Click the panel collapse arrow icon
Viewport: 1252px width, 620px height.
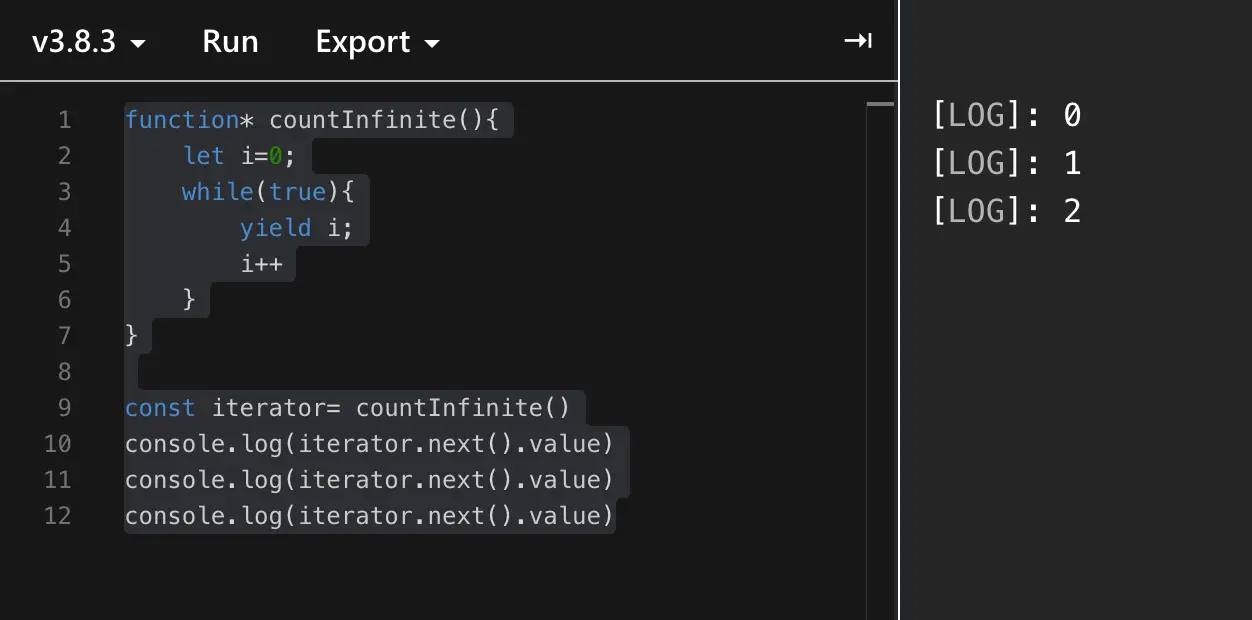[x=858, y=41]
